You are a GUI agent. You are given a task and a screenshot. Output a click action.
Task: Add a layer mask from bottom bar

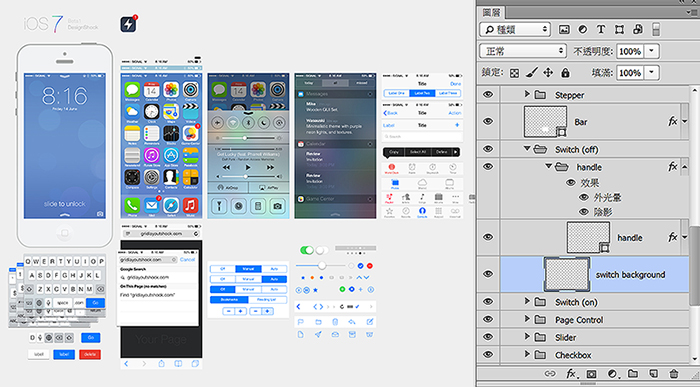[x=592, y=374]
